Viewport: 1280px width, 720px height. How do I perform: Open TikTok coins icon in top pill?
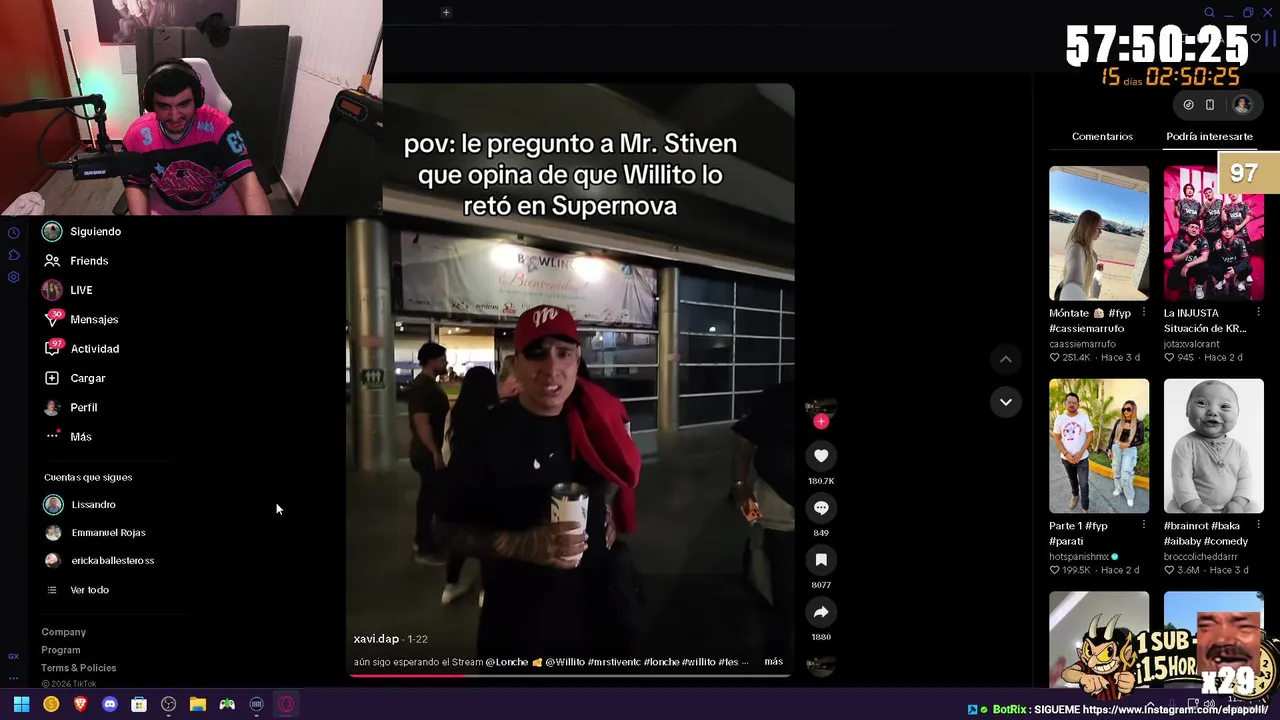[x=1188, y=104]
